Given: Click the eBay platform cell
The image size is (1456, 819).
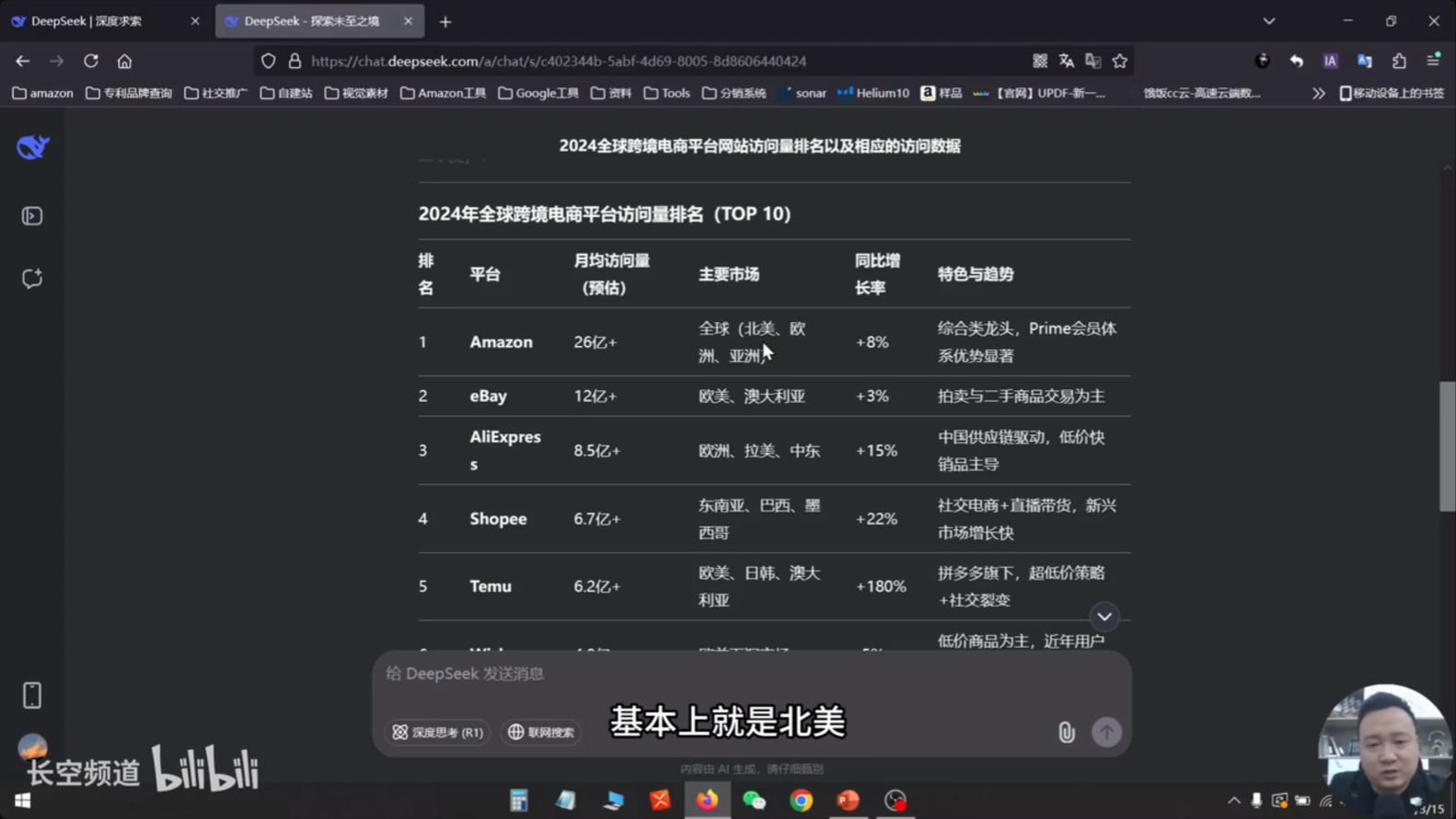Looking at the screenshot, I should point(488,396).
